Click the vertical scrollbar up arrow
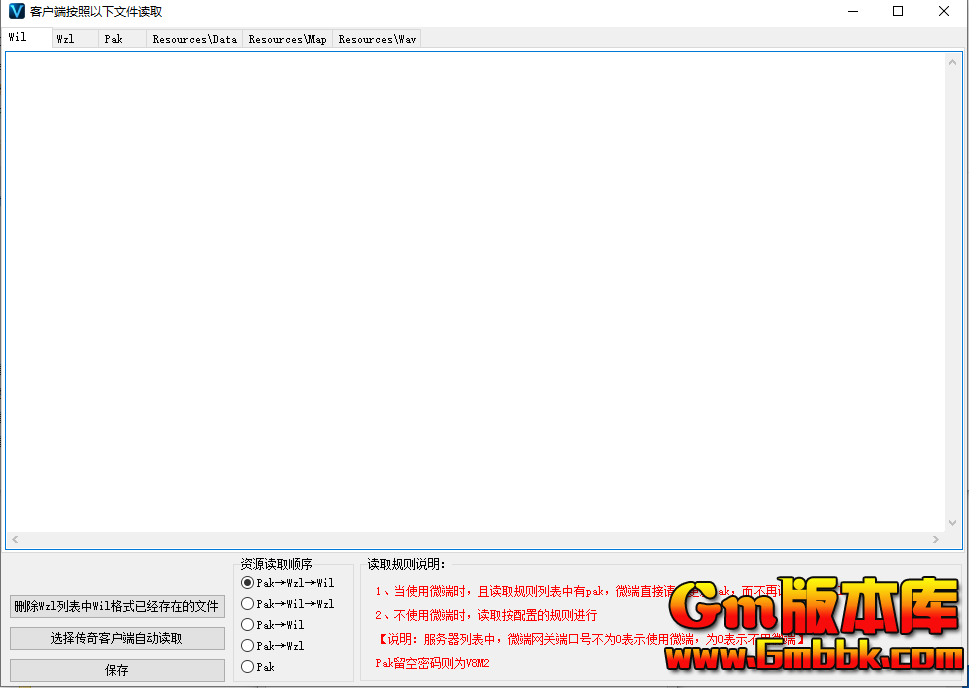The width and height of the screenshot is (969, 688). (x=953, y=62)
